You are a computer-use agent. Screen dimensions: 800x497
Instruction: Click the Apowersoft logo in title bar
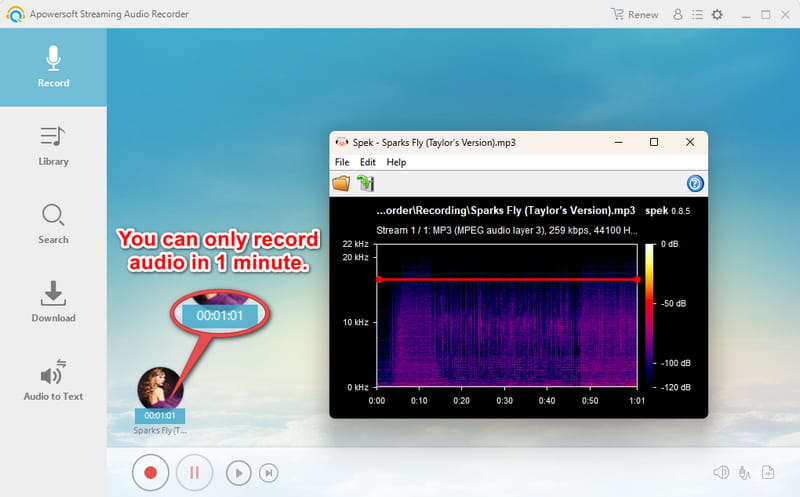(15, 14)
